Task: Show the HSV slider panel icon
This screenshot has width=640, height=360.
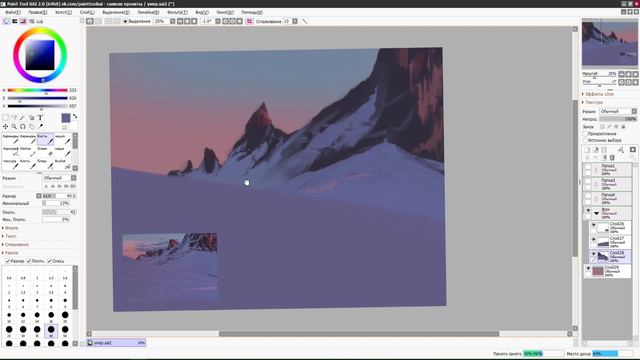Action: pos(23,21)
